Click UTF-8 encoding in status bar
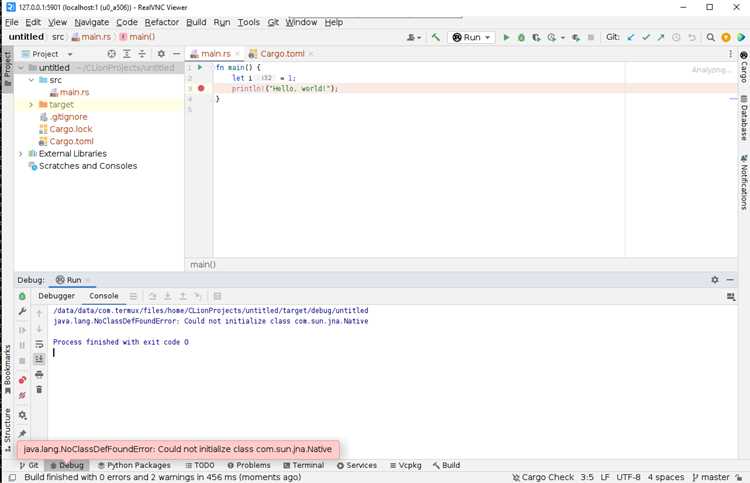Viewport: 750px width, 483px height. pos(628,477)
